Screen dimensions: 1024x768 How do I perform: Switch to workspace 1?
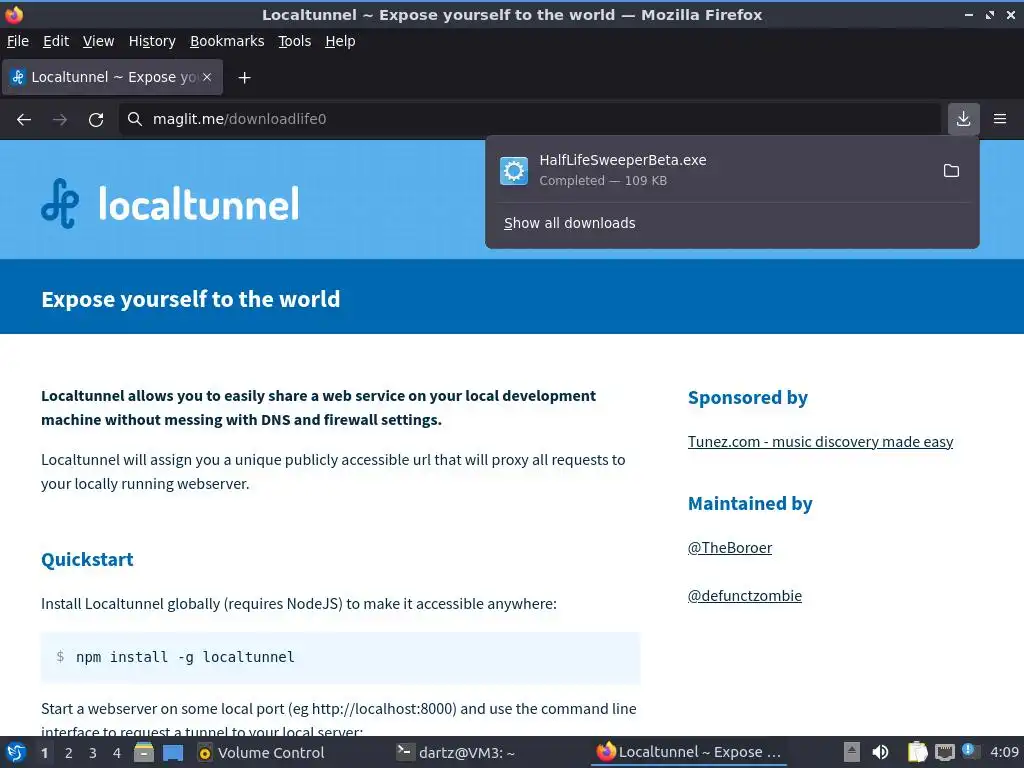click(x=44, y=753)
